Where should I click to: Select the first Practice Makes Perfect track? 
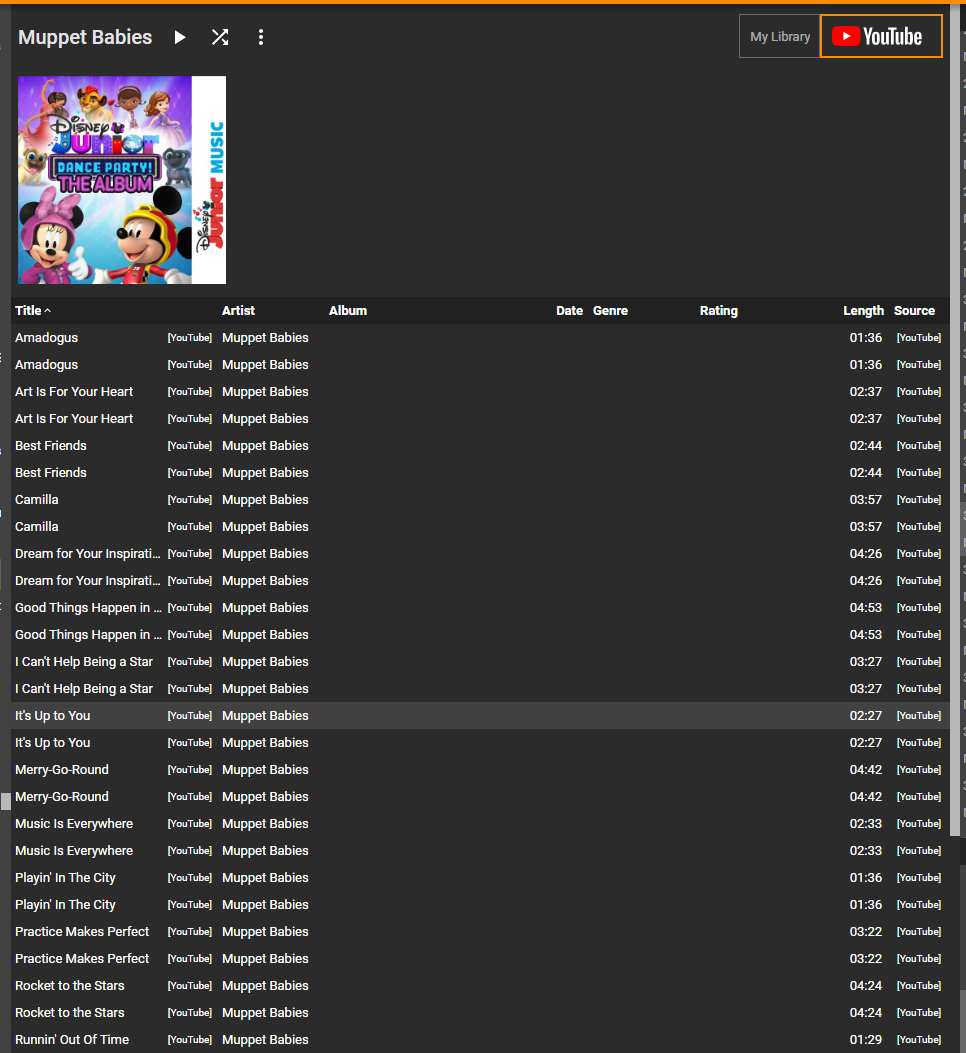(480, 931)
